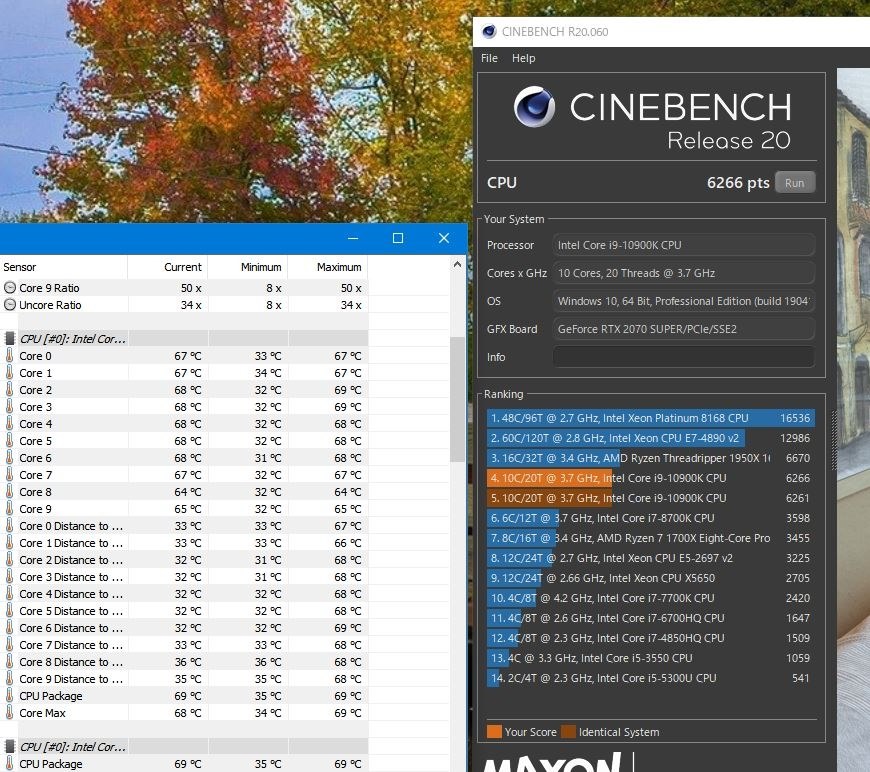Click Core 5 Distance to thermometer icon
Image resolution: width=870 pixels, height=772 pixels.
(x=9, y=610)
